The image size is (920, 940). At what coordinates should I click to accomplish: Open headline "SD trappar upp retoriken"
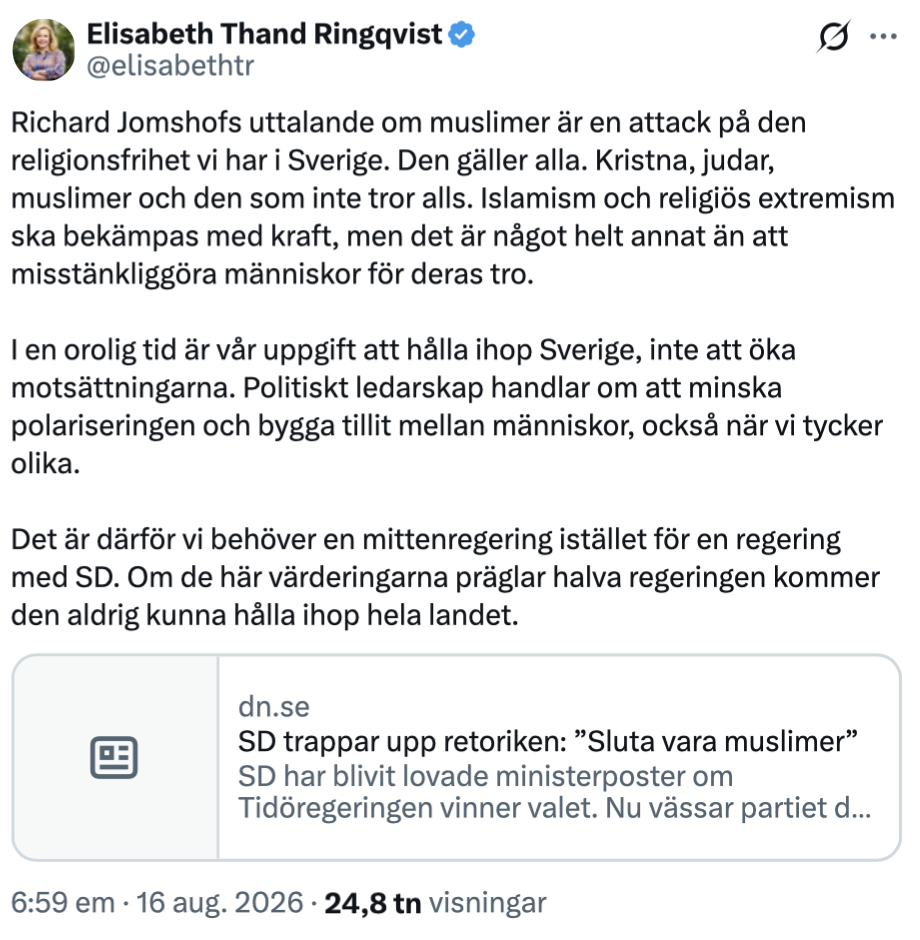pos(548,742)
